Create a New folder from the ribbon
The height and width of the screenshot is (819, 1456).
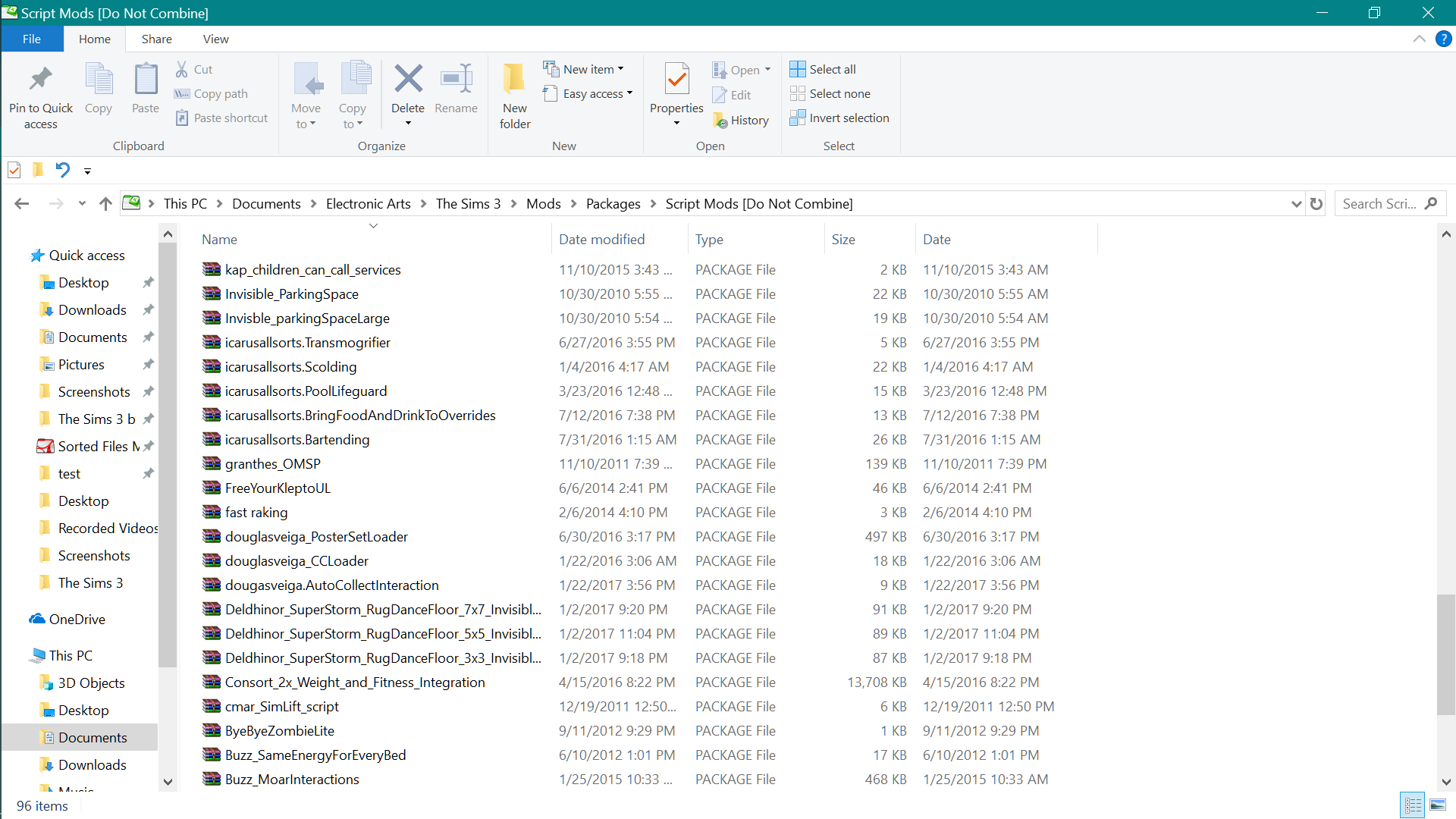tap(515, 96)
